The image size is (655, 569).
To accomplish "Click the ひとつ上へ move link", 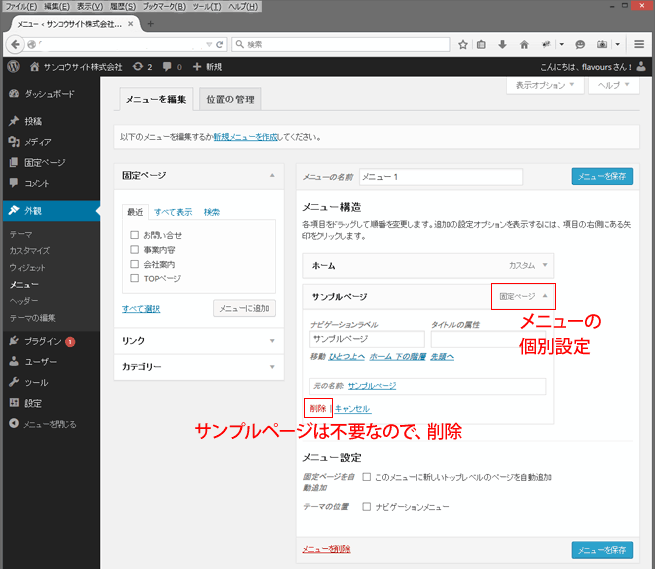I will click(347, 356).
